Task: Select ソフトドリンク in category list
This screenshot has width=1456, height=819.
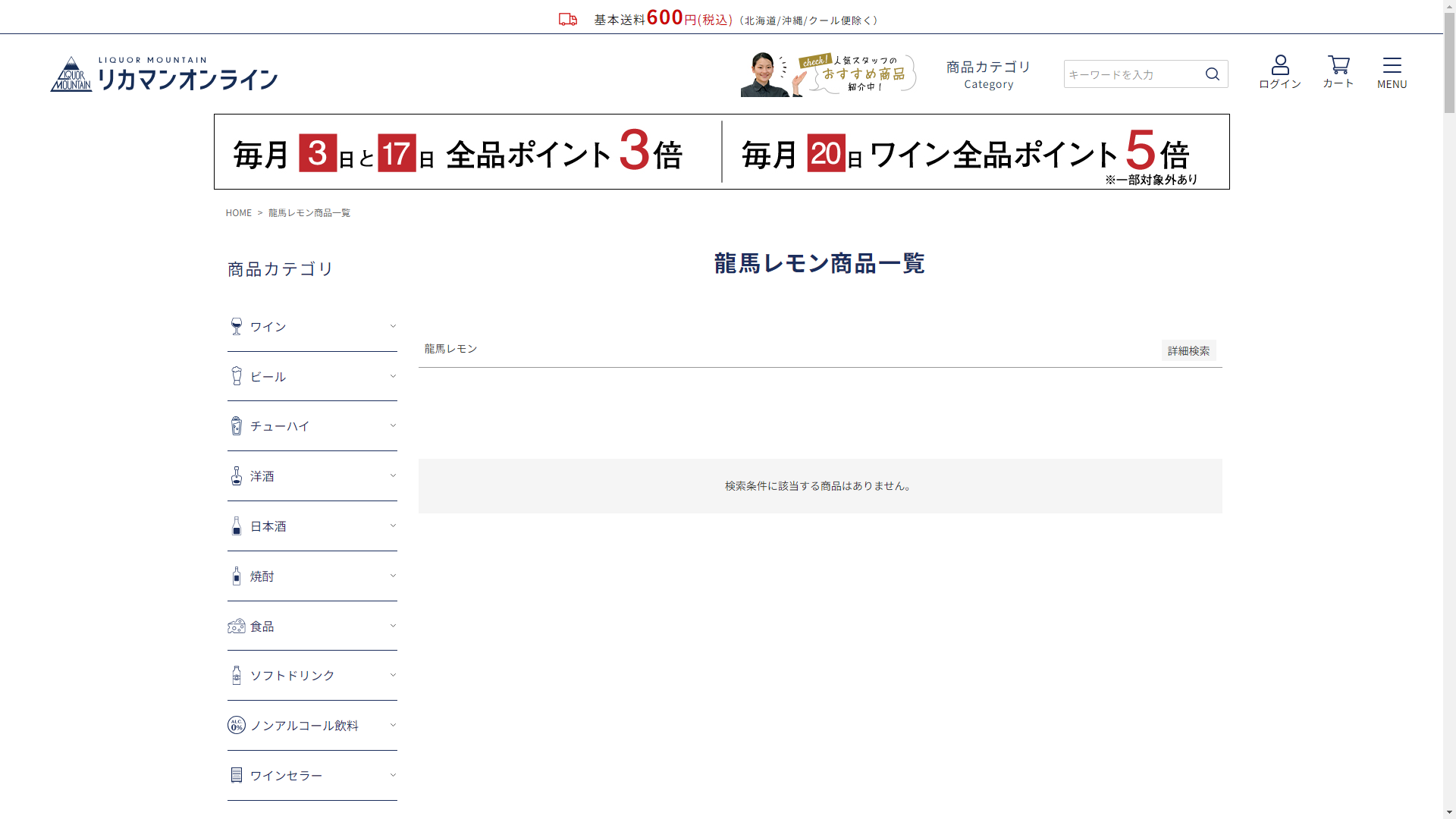Action: pos(292,676)
